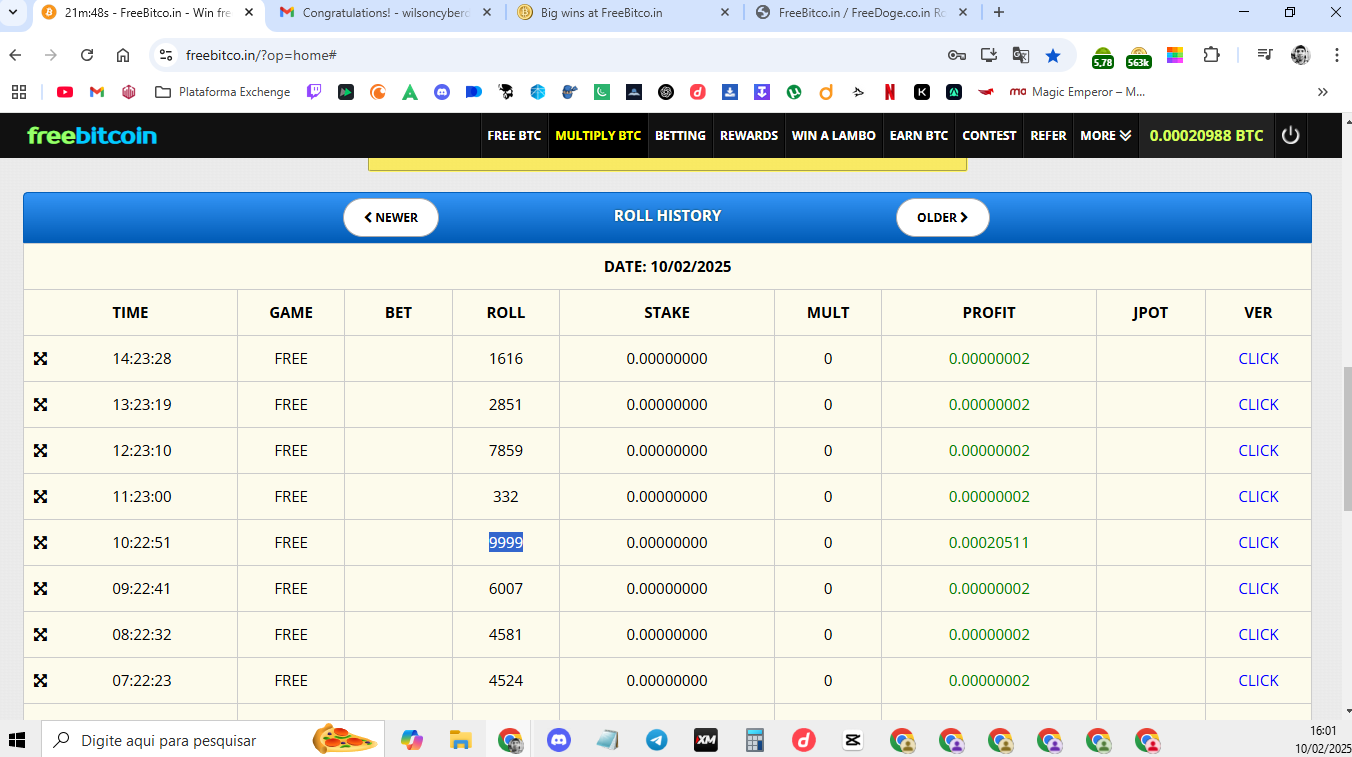This screenshot has width=1352, height=757.
Task: Open a new browser tab
Action: [999, 13]
